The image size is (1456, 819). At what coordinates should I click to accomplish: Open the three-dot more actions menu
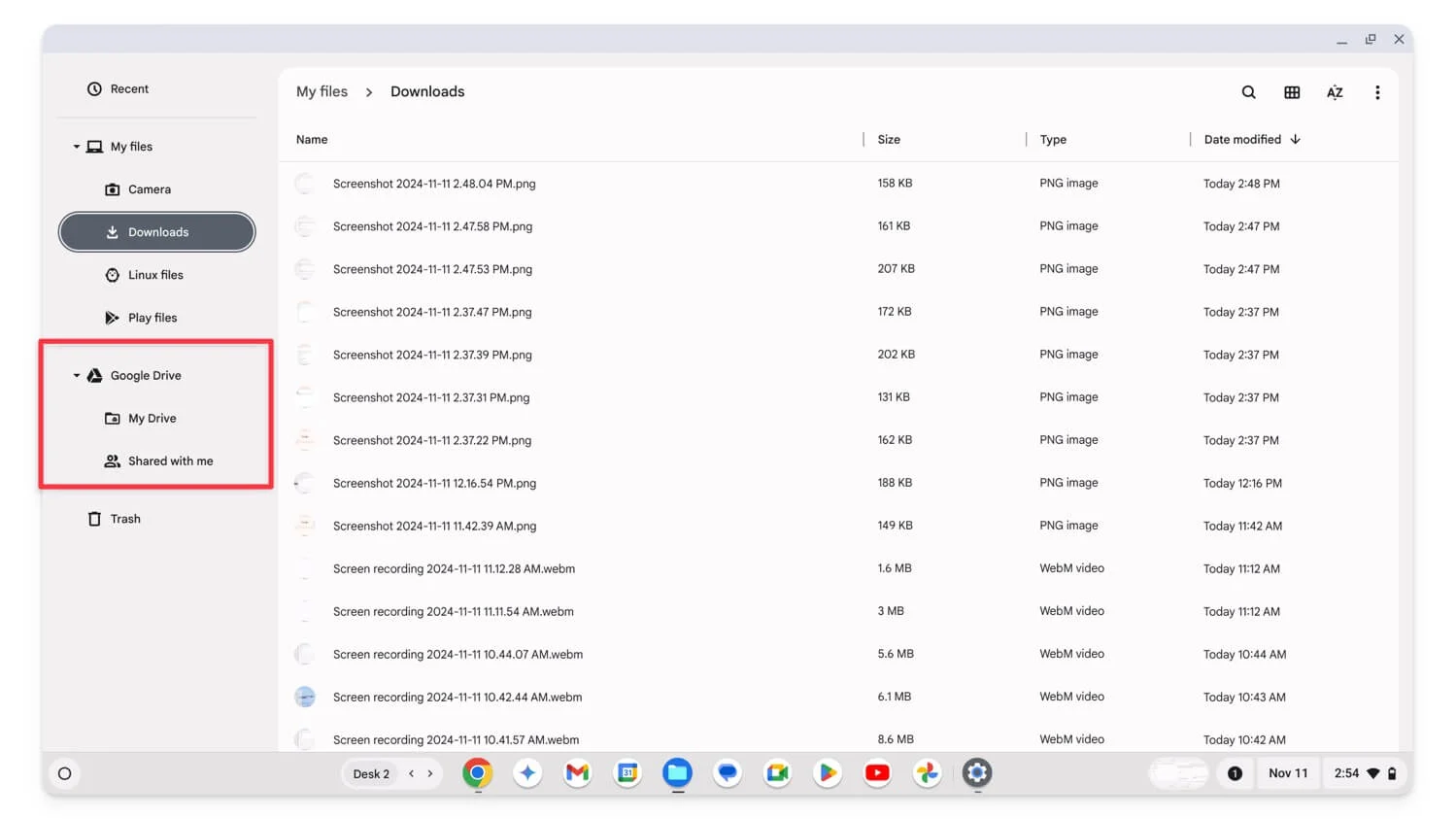click(1376, 92)
